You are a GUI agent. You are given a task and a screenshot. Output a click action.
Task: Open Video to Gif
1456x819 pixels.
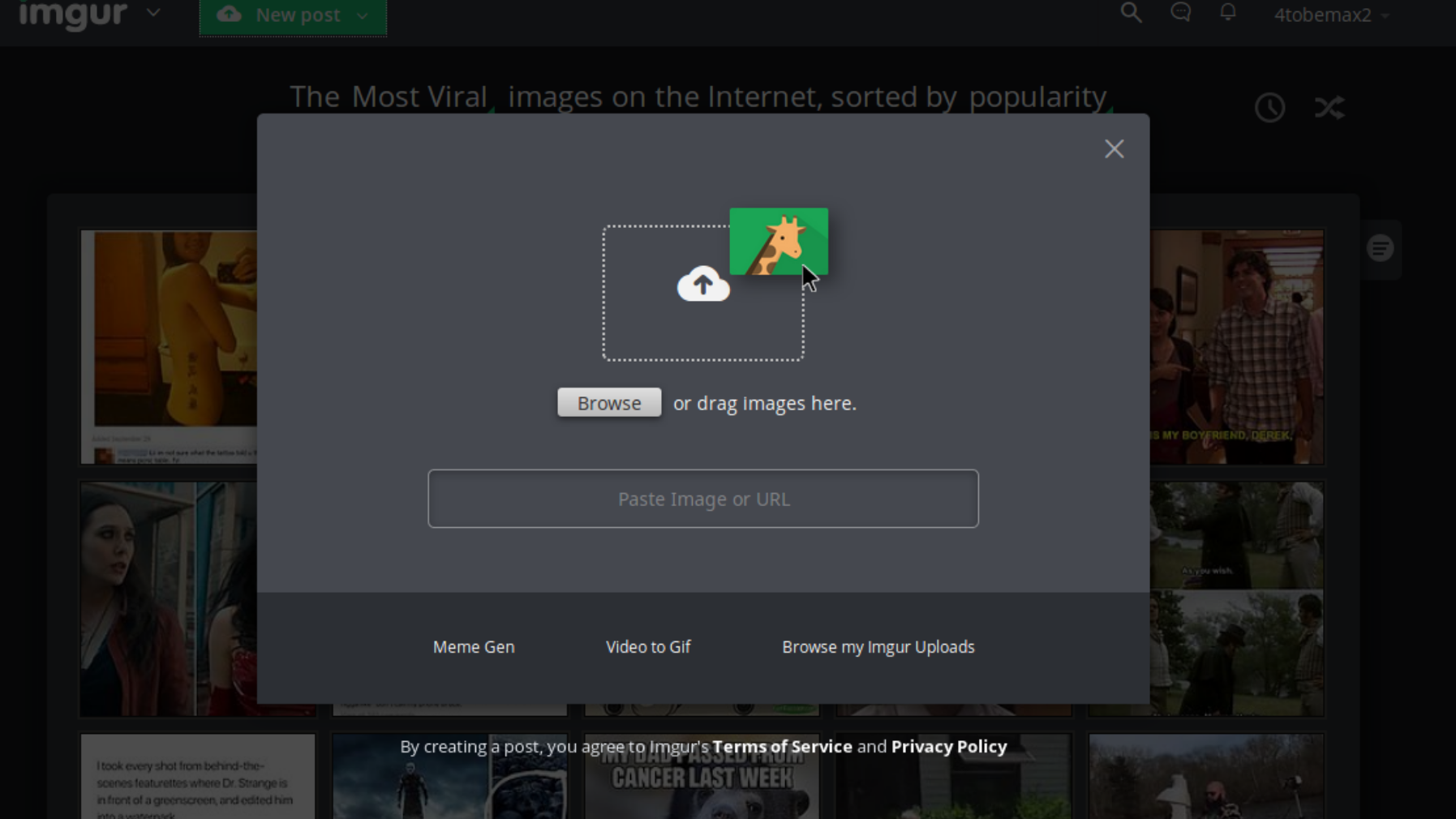click(x=648, y=647)
